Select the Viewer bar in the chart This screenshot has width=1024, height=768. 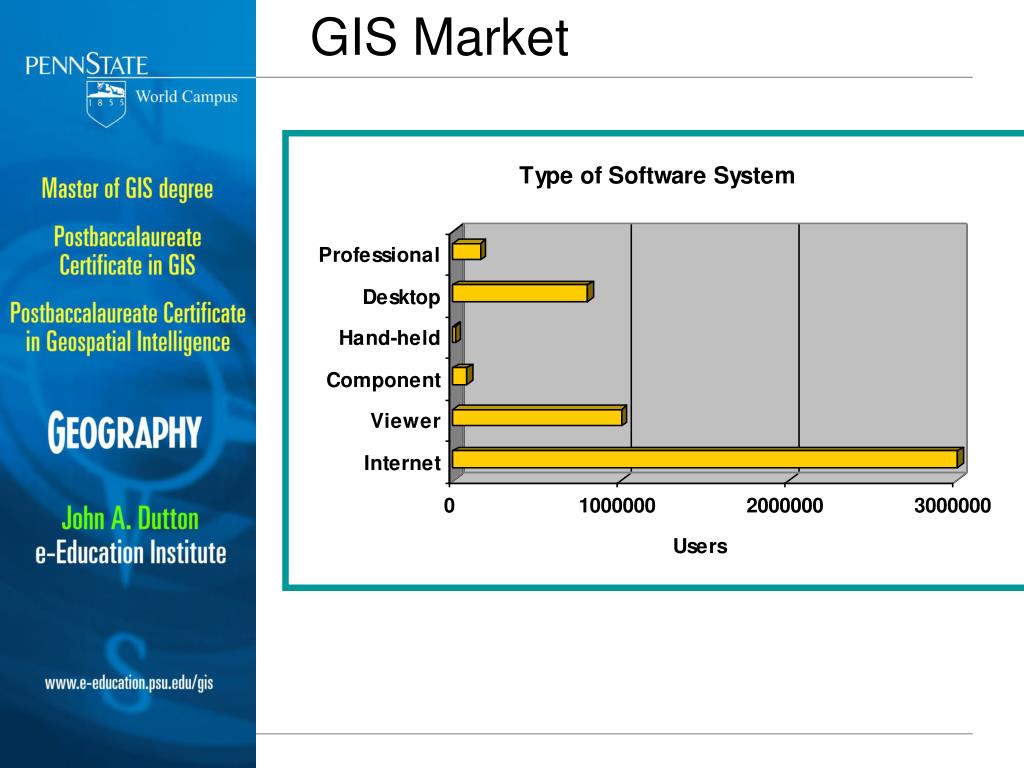(539, 416)
